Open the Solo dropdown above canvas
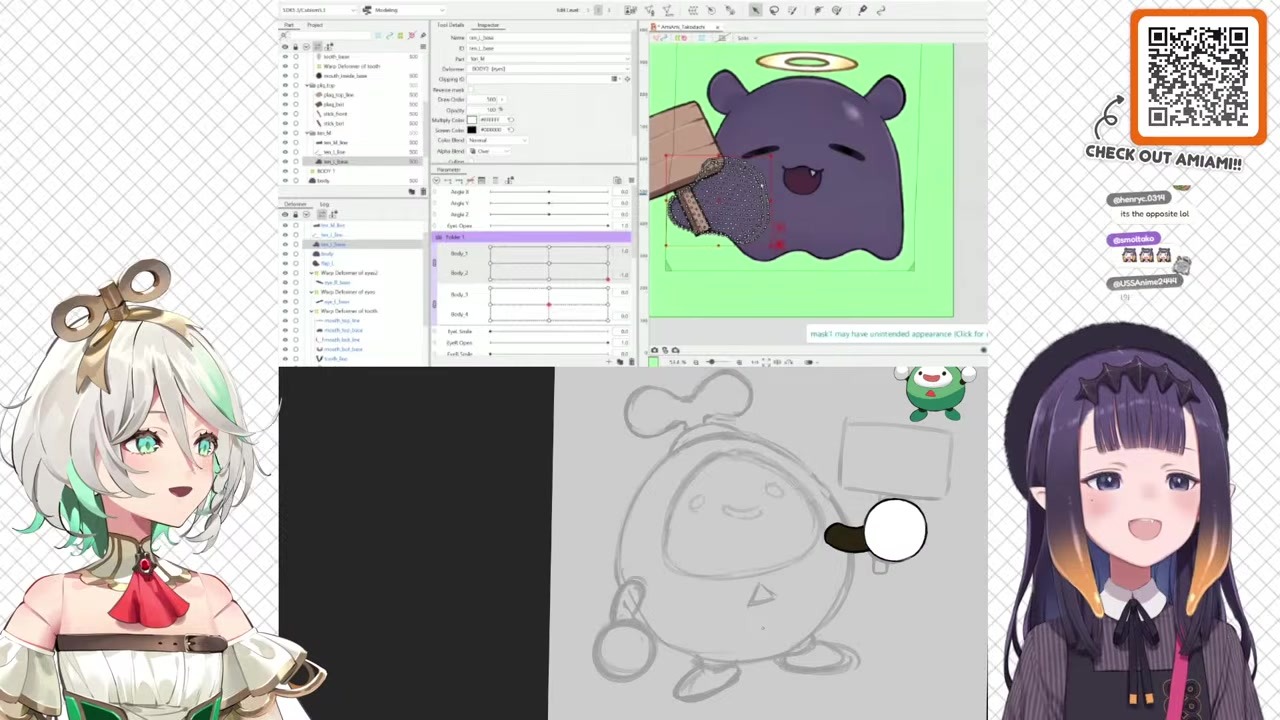Screen dimensions: 1280x720 (748, 38)
